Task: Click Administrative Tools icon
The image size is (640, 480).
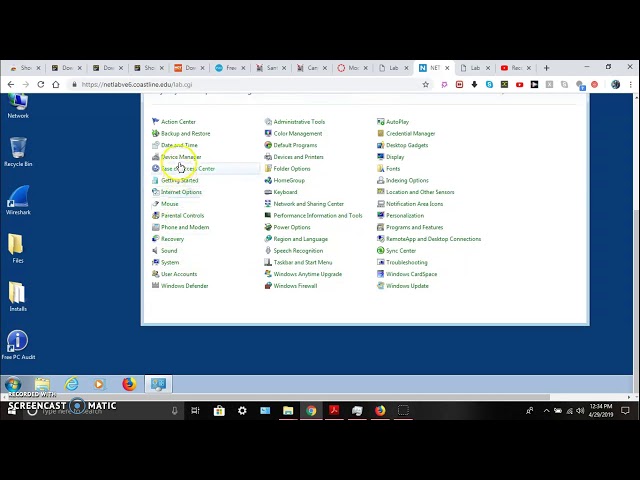Action: (268, 122)
